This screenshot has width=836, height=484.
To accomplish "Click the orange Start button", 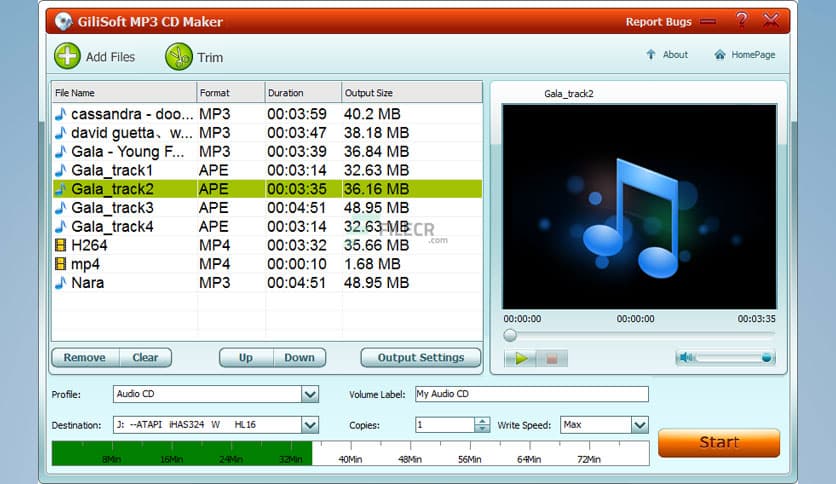I will (719, 442).
